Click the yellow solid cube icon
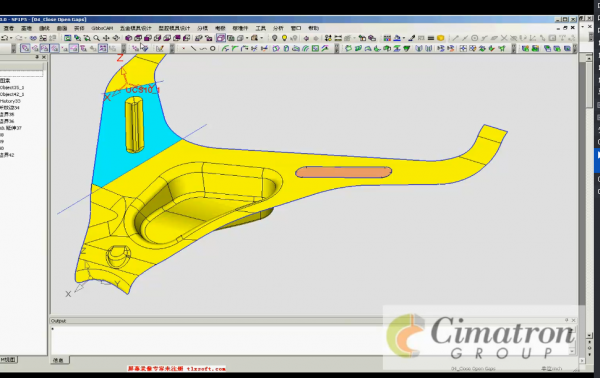600x378 pixels. coord(440,38)
